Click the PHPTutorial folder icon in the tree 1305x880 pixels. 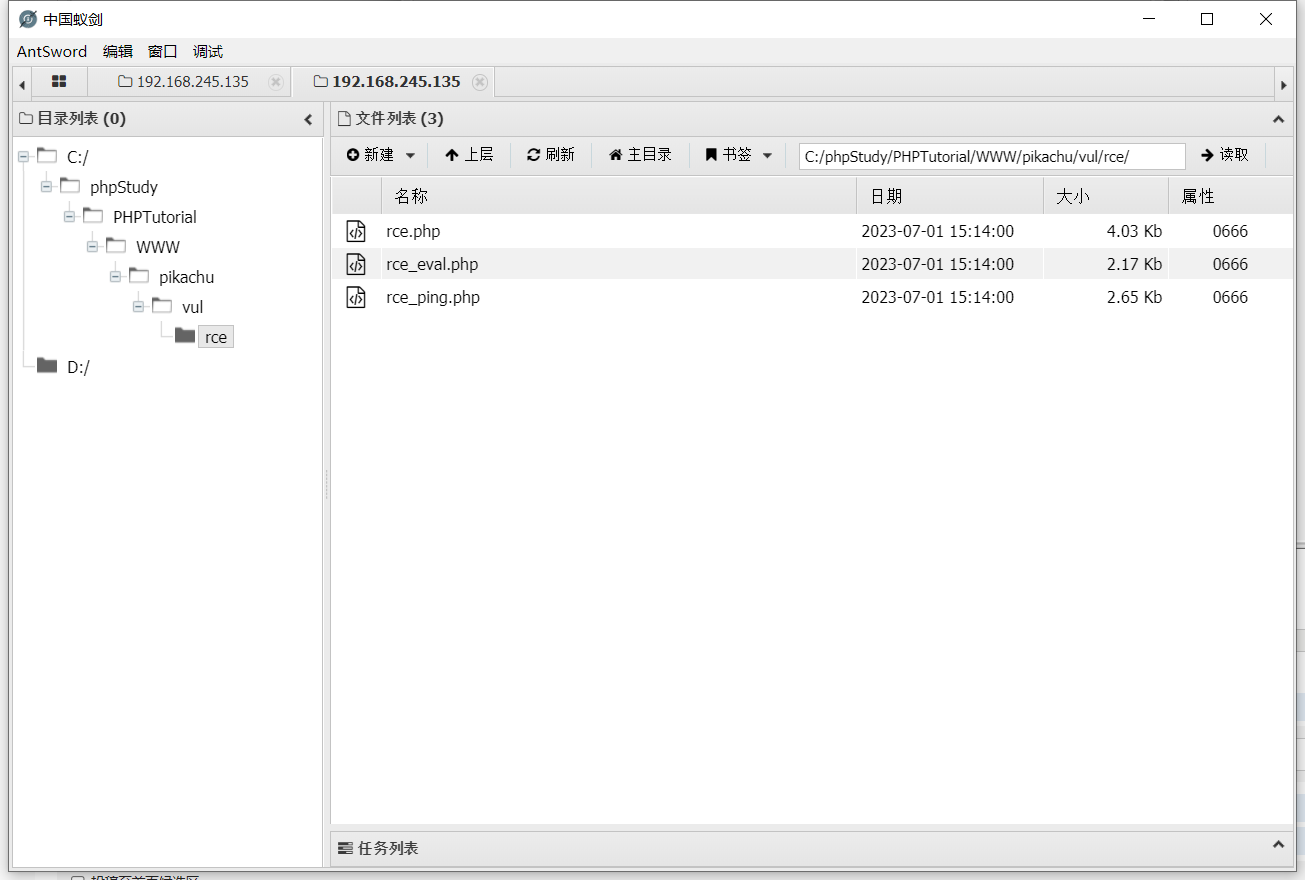click(93, 216)
